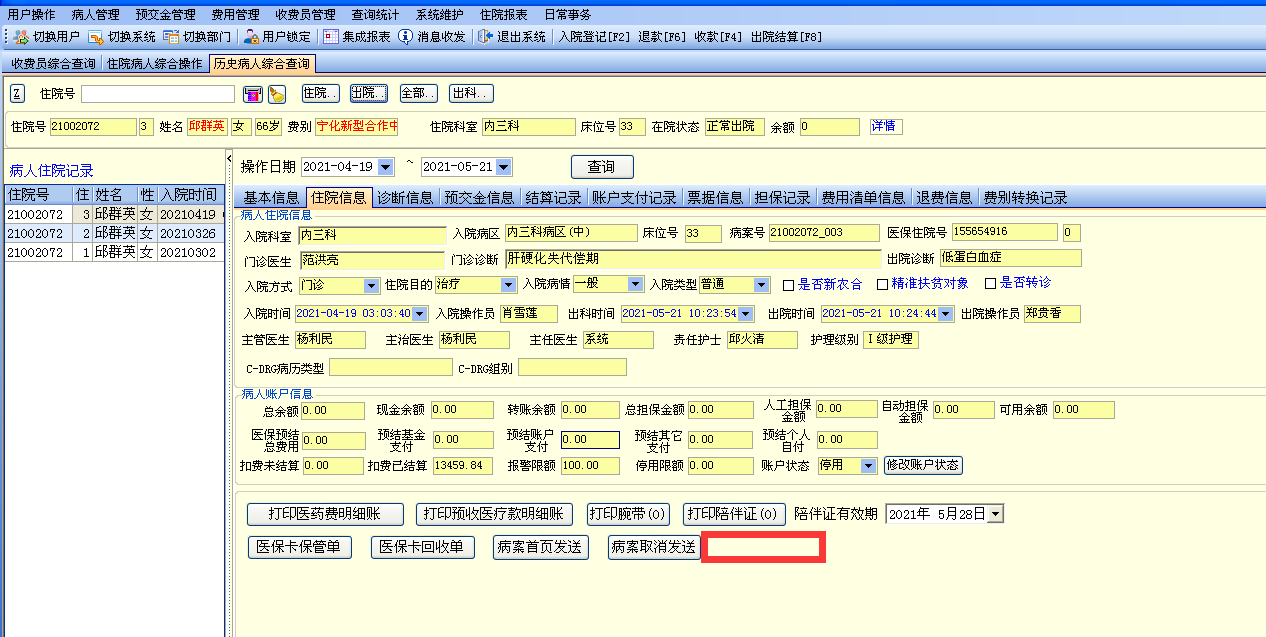Click 入院登记[F2] toolbar item
Viewport: 1266px width, 637px height.
[595, 37]
